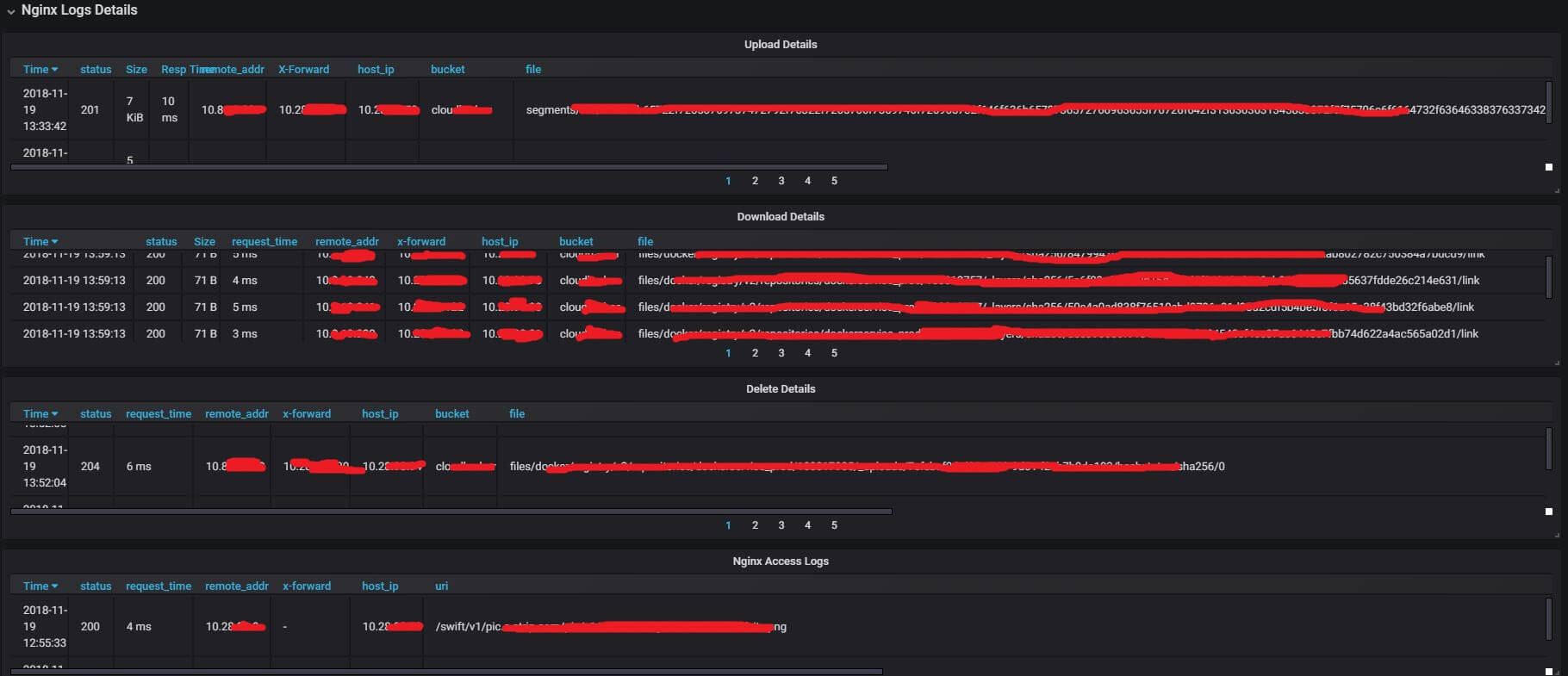Click the Upload Details horizontal scrollbar
Viewport: 1568px width, 676px height.
[x=448, y=167]
